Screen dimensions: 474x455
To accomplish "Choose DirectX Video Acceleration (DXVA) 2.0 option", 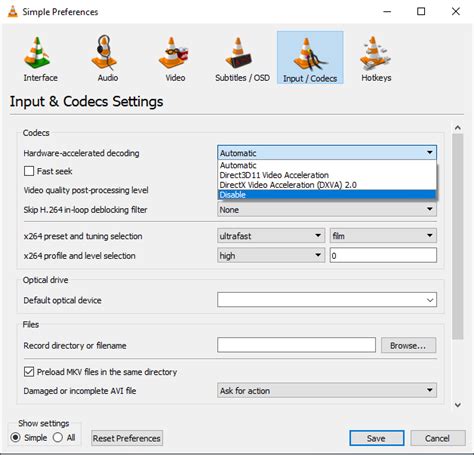I will 327,185.
